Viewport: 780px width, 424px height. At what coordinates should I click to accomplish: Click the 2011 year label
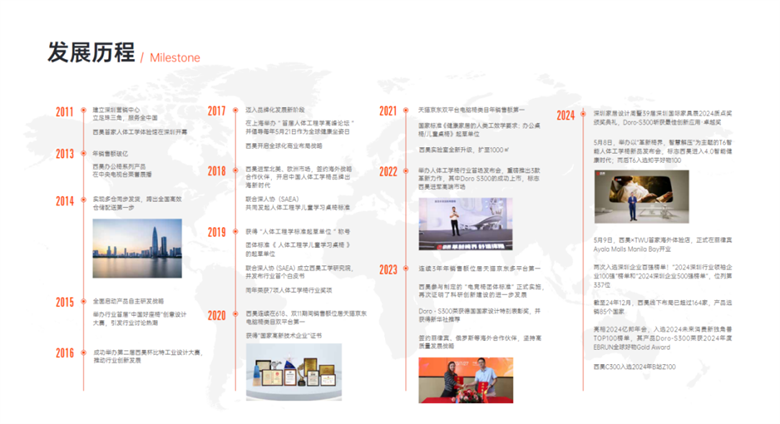point(65,111)
